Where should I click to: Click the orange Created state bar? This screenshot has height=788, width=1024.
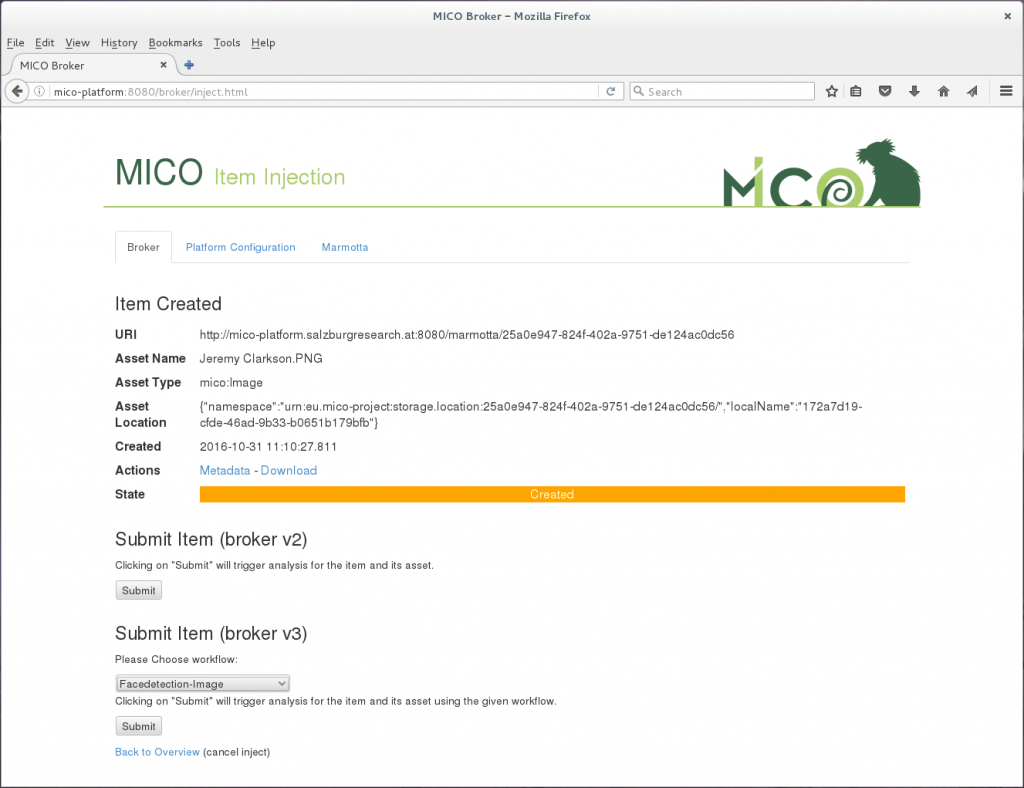pyautogui.click(x=551, y=494)
